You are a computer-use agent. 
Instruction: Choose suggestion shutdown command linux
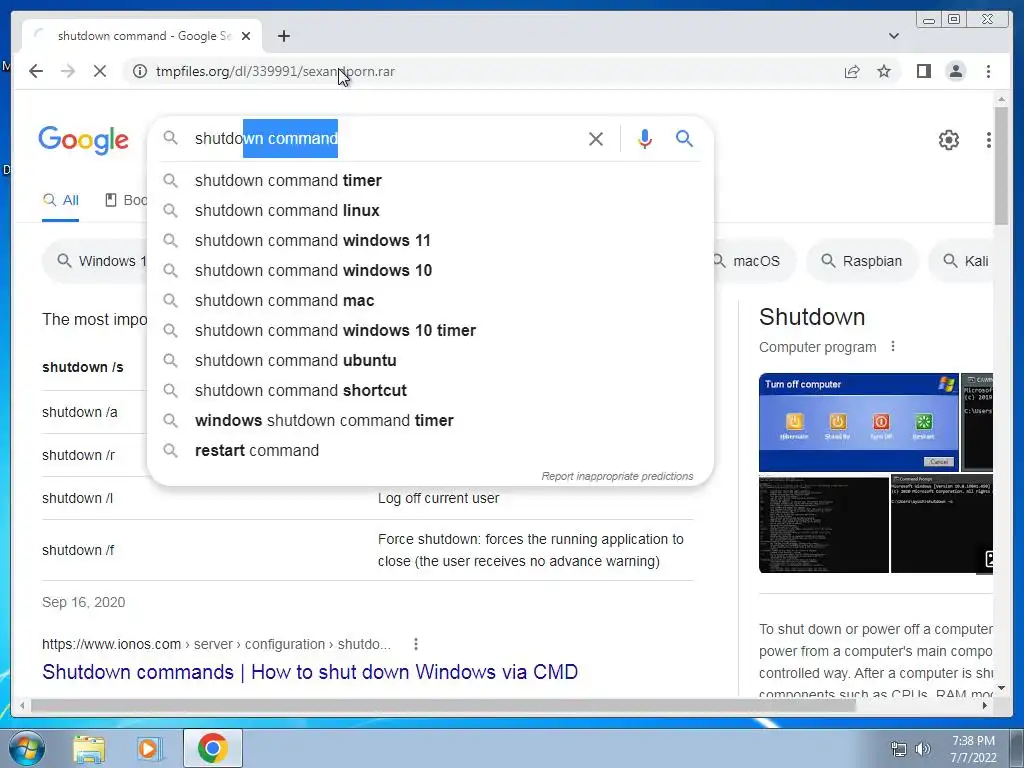(430, 210)
